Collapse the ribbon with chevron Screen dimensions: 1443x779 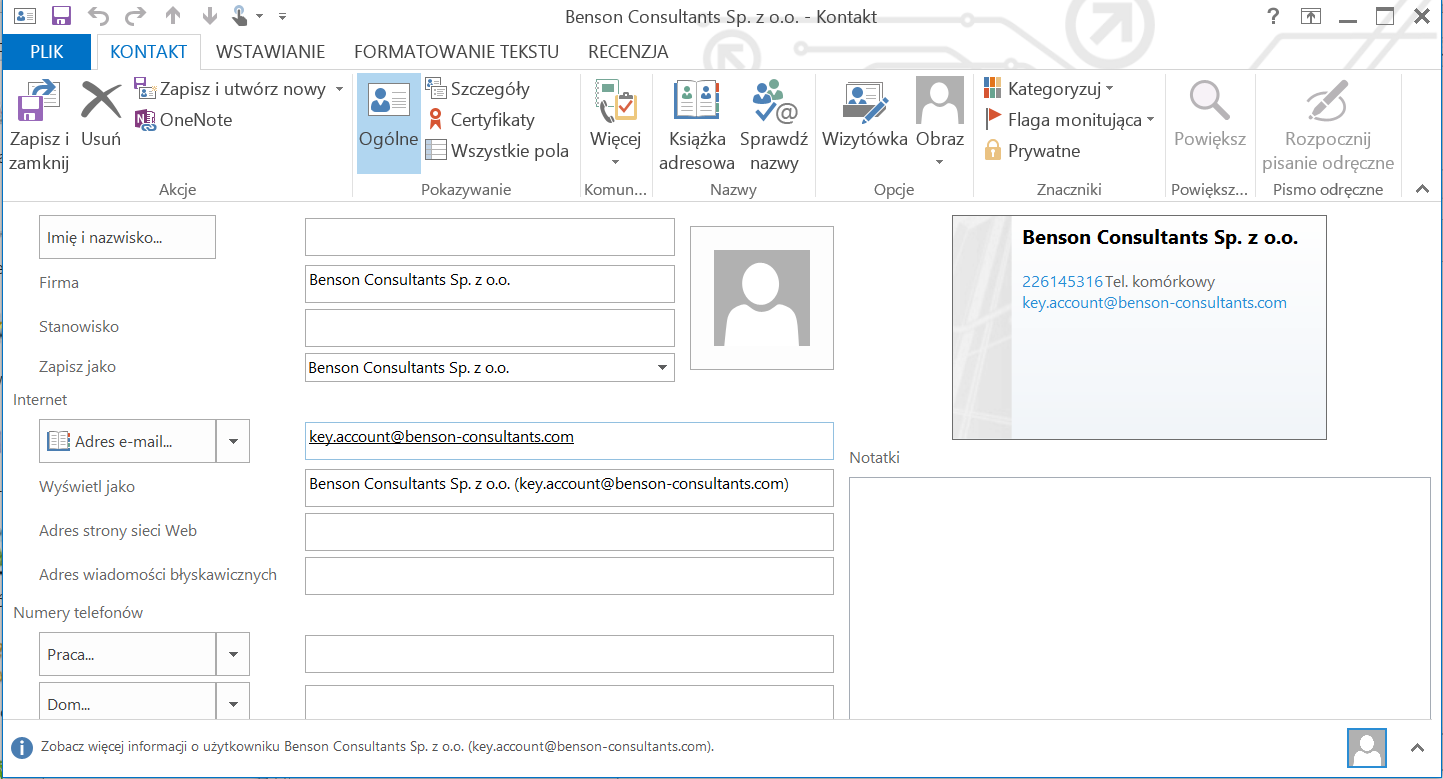pos(1423,188)
